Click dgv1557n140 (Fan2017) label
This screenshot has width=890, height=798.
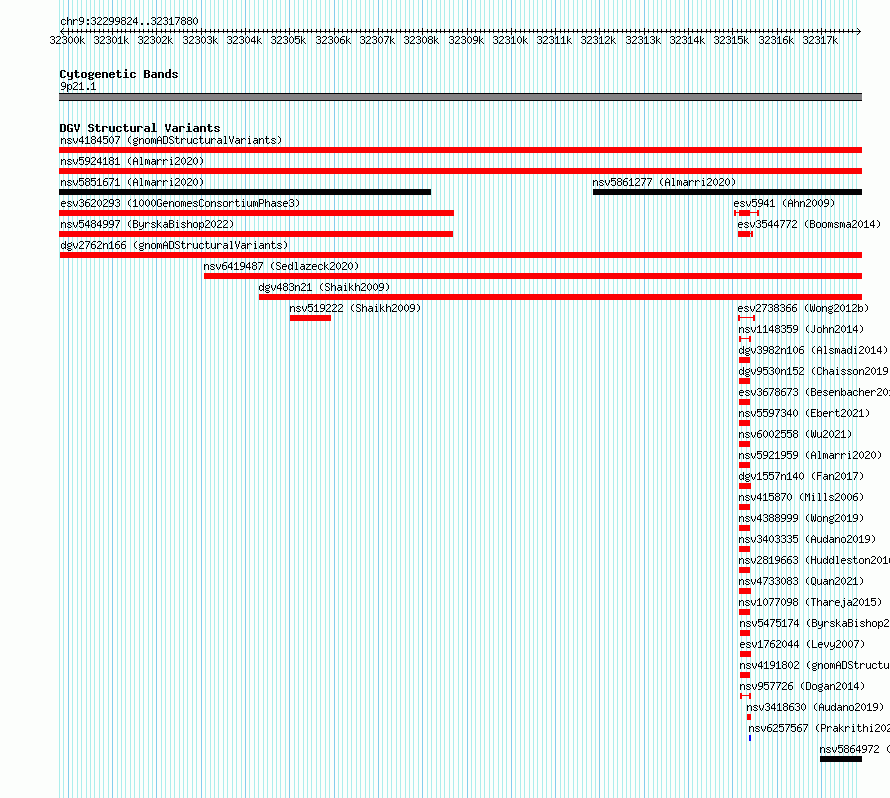pyautogui.click(x=801, y=476)
